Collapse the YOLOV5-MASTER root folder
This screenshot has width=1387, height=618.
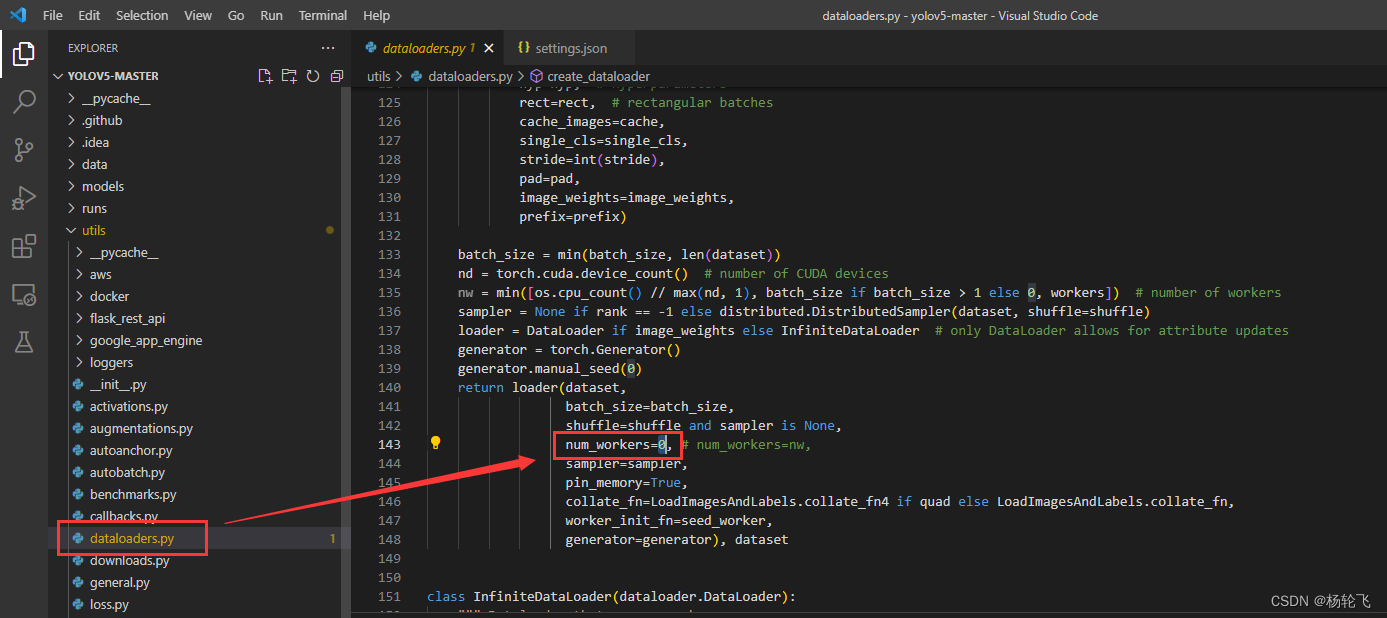pyautogui.click(x=113, y=76)
